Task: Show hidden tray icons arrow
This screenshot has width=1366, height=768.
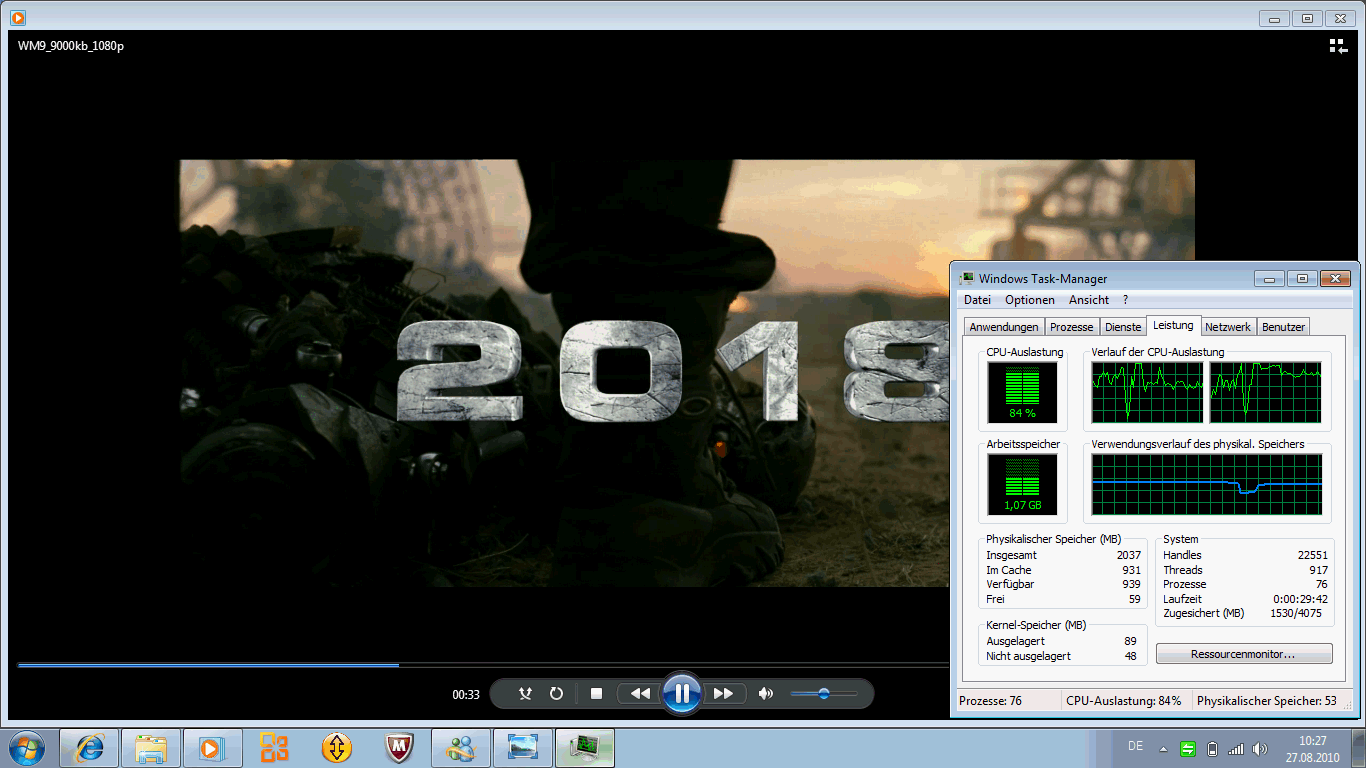Action: [x=1163, y=748]
